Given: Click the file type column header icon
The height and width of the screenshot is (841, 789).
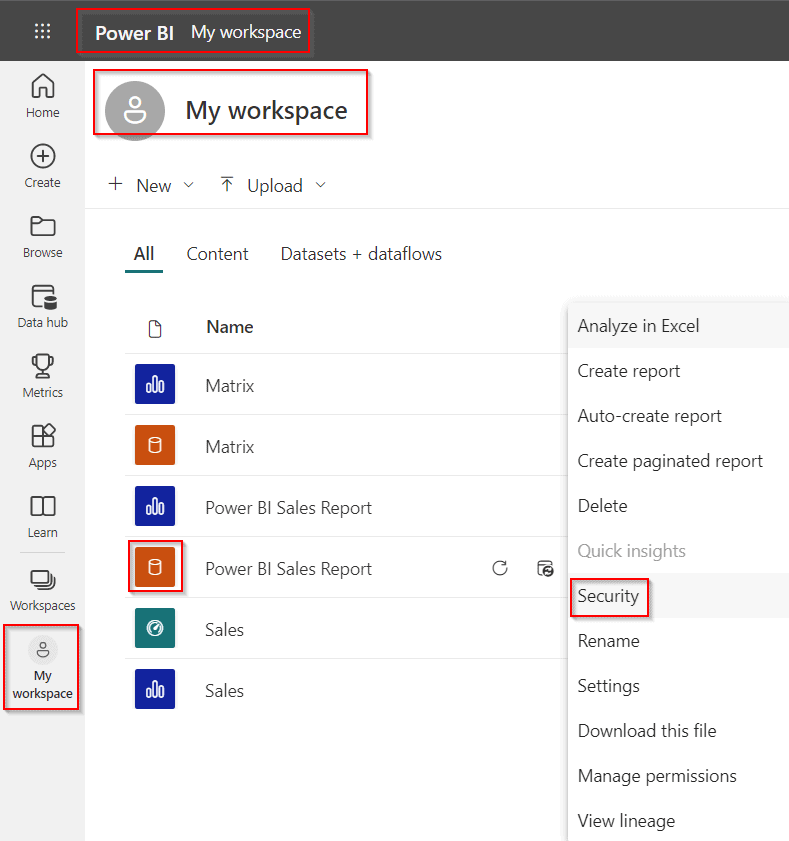Looking at the screenshot, I should click(x=155, y=329).
